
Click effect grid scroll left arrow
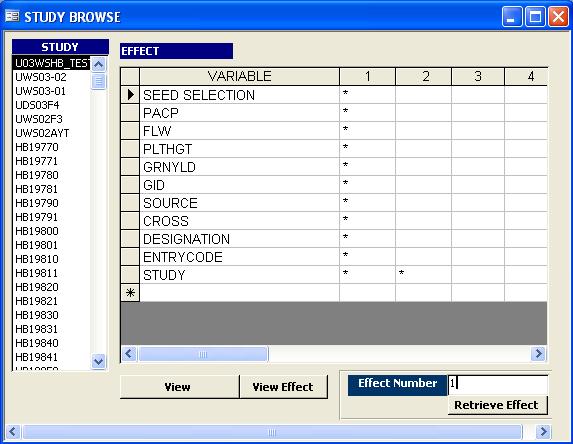[129, 354]
